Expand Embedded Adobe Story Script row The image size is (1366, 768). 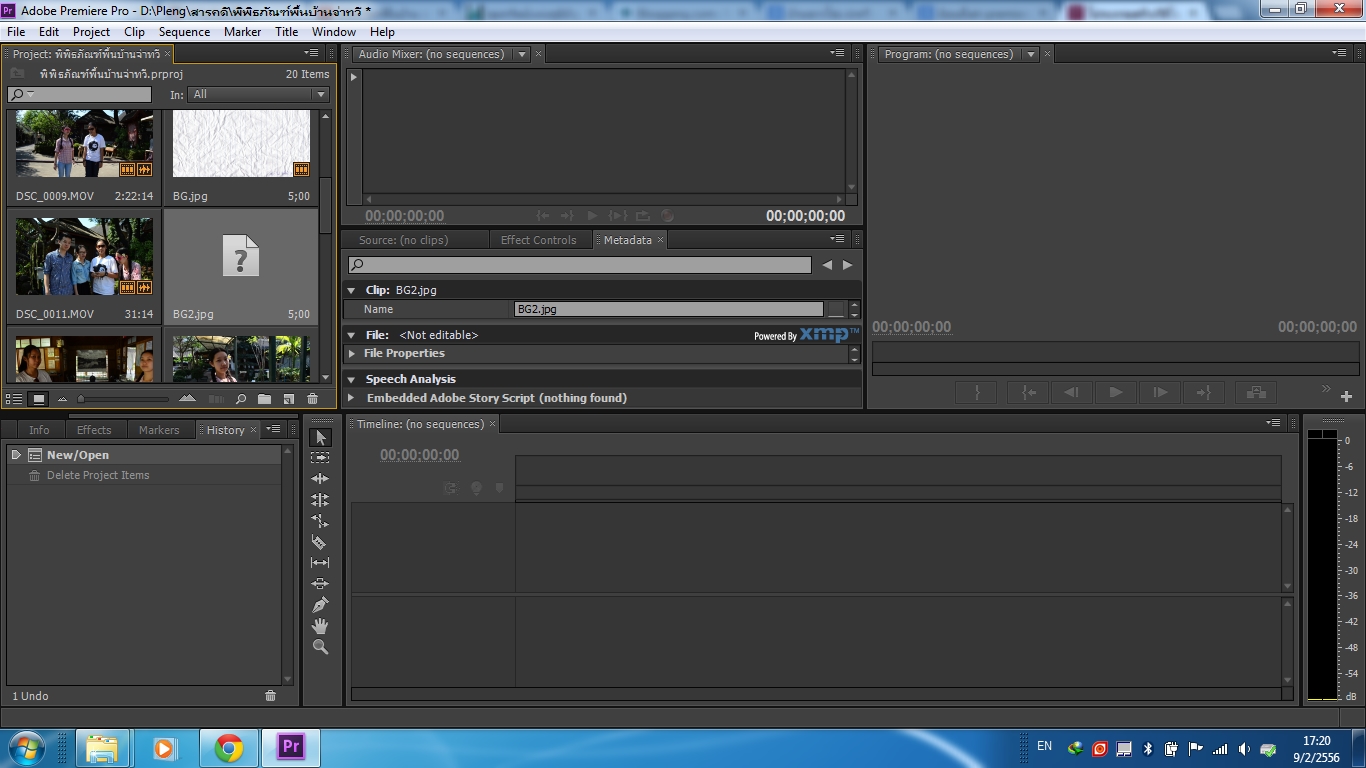(351, 398)
